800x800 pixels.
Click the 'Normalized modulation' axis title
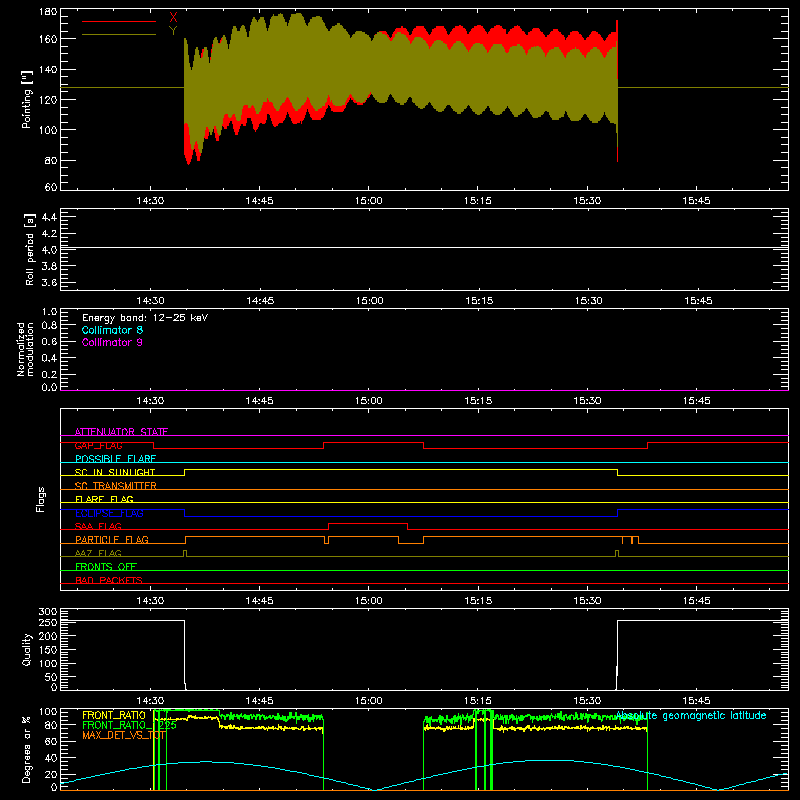click(x=25, y=349)
